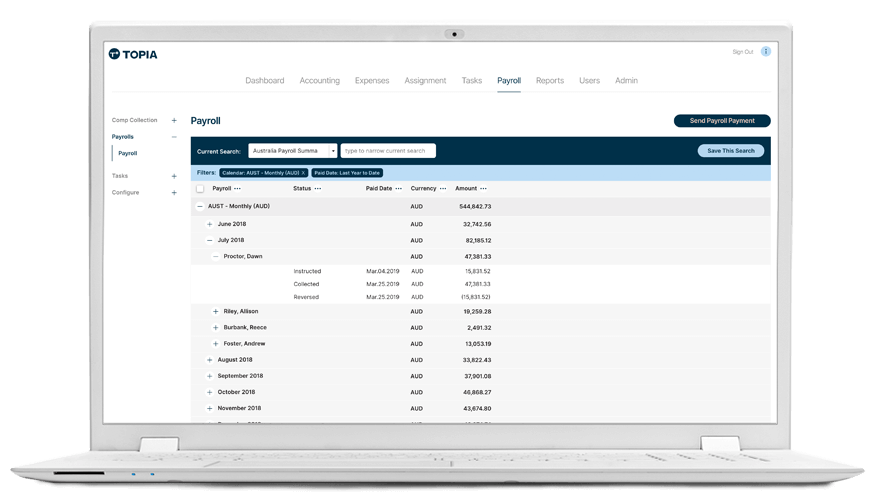Go to the Assignment tab
This screenshot has width=870, height=500.
[425, 80]
